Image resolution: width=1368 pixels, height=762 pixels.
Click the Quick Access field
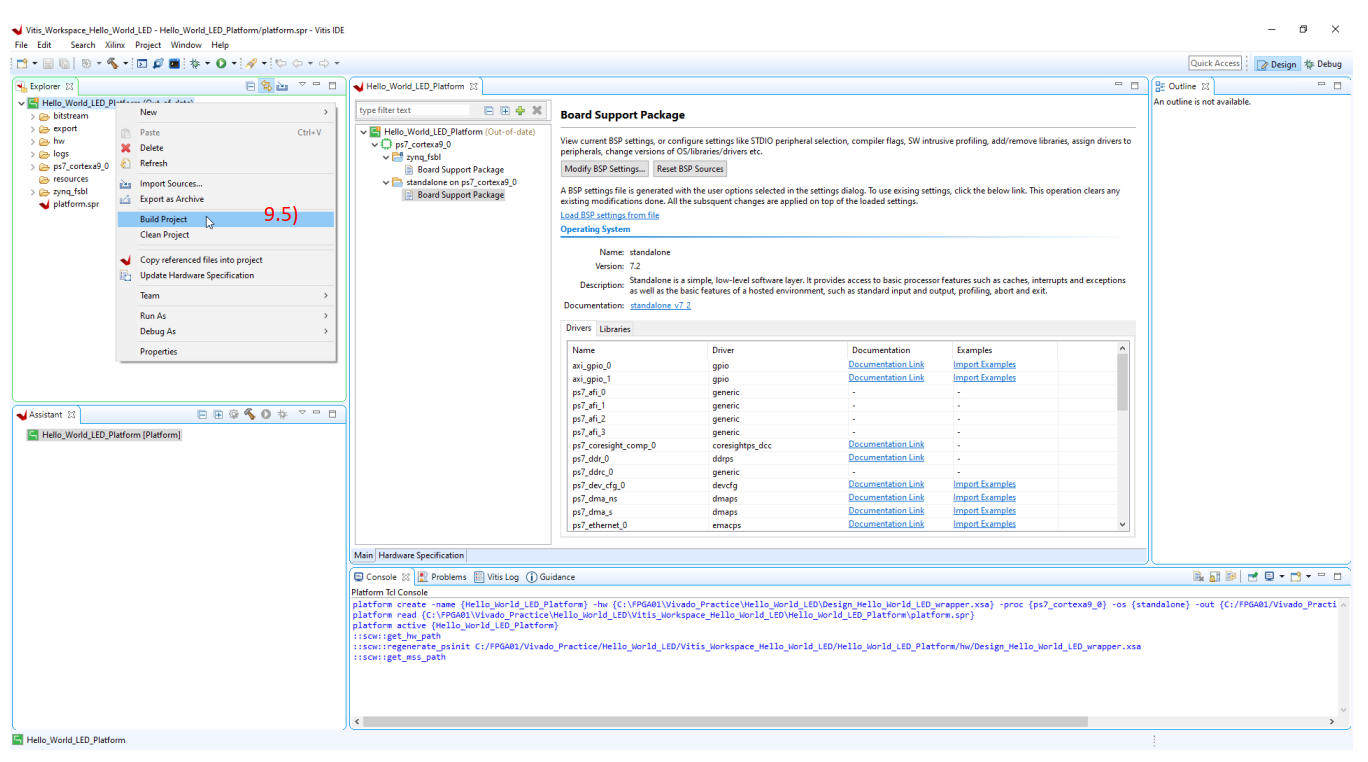pos(1215,63)
